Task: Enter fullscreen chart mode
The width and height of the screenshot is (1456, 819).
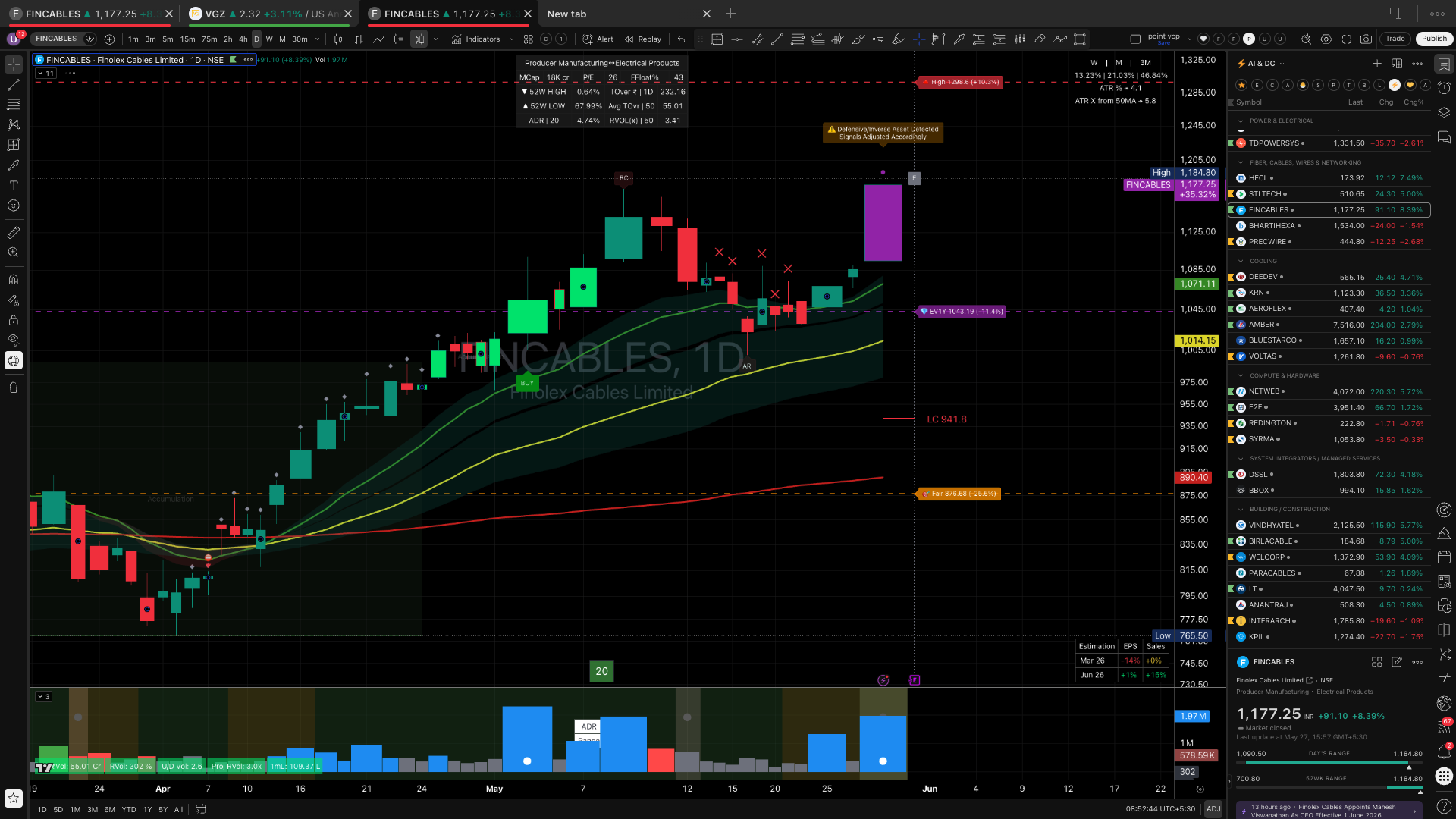Action: [x=1346, y=39]
